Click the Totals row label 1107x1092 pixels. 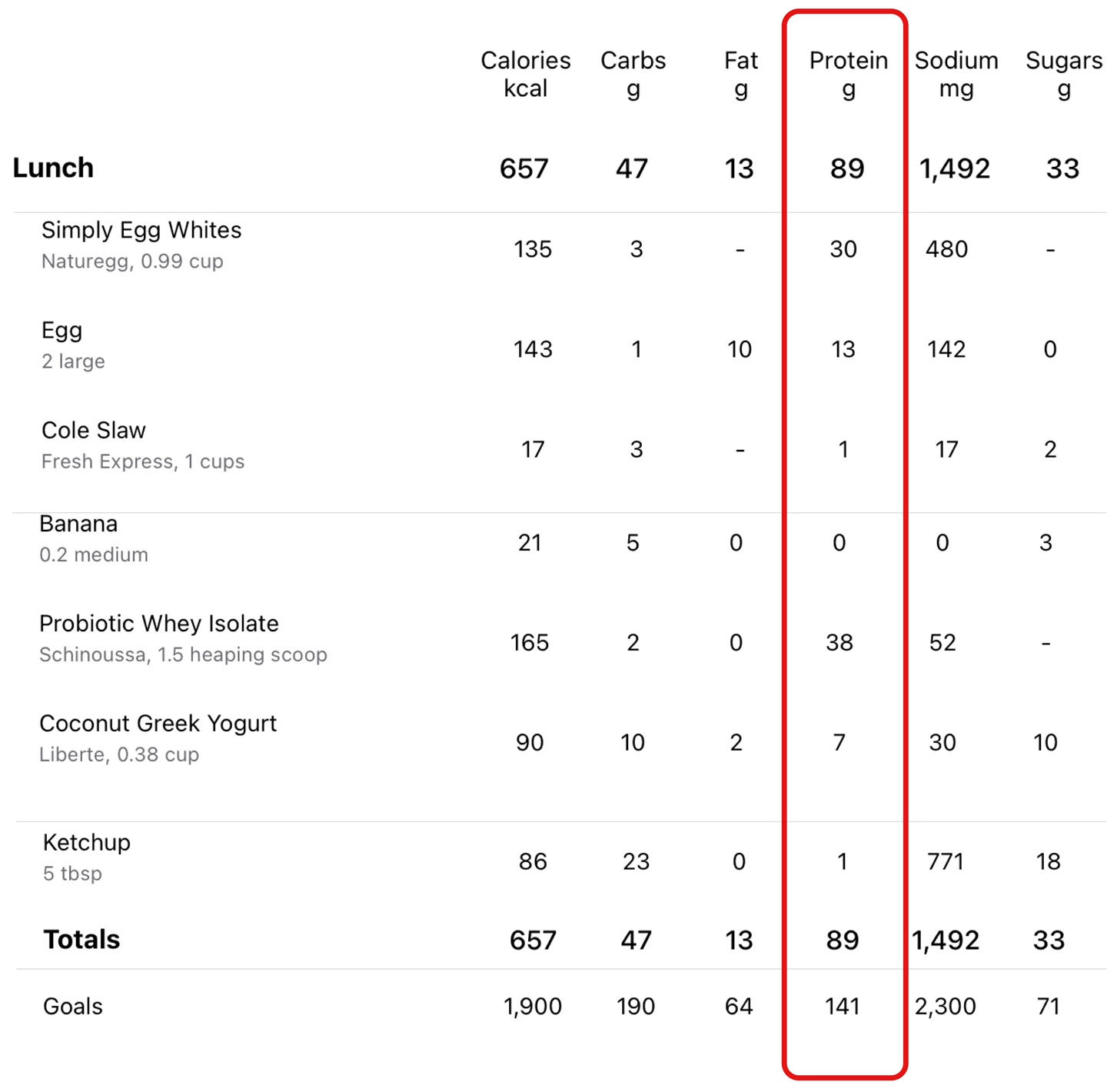[x=81, y=940]
